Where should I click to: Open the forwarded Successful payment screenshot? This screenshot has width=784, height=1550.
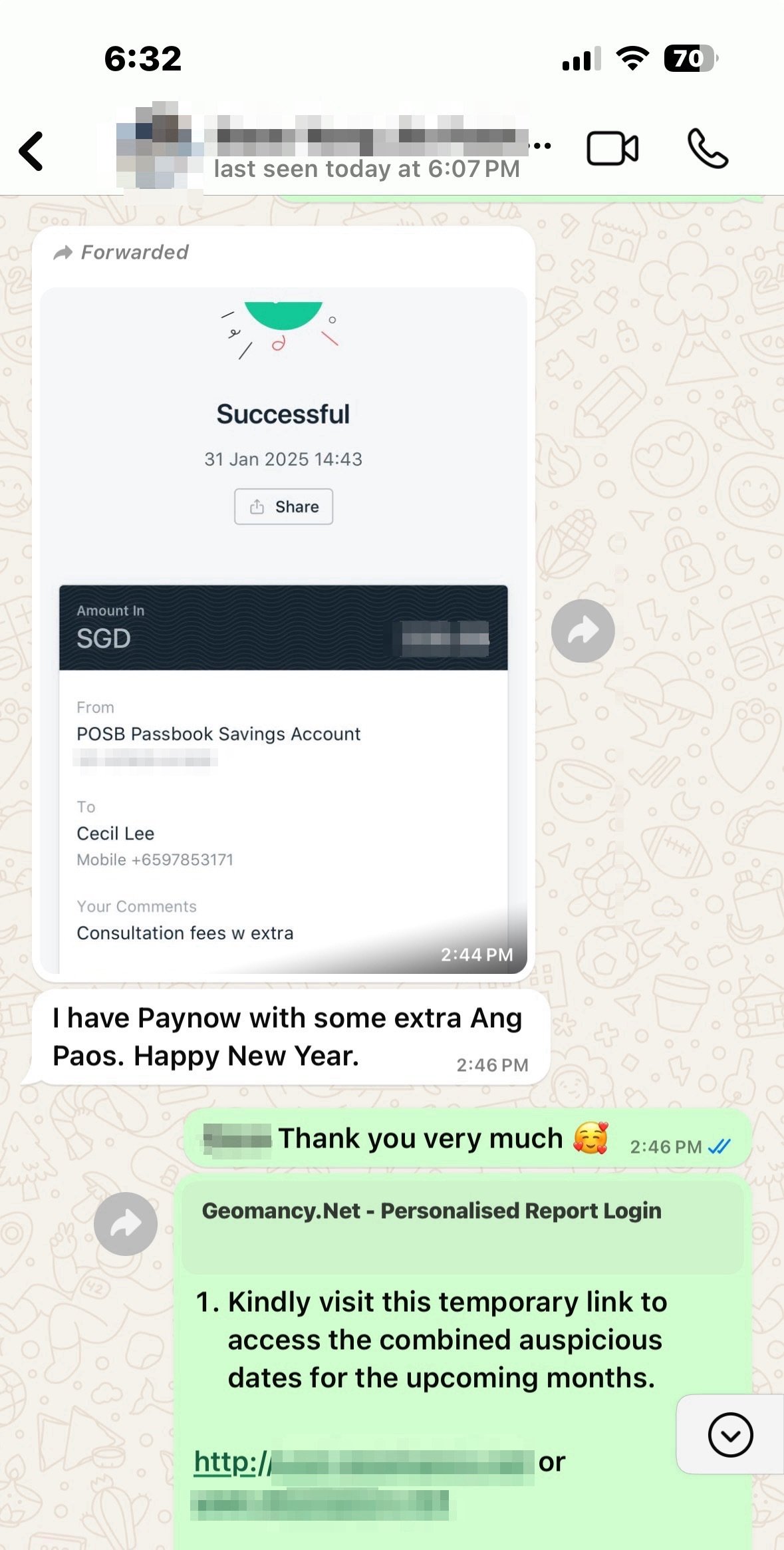tap(283, 631)
